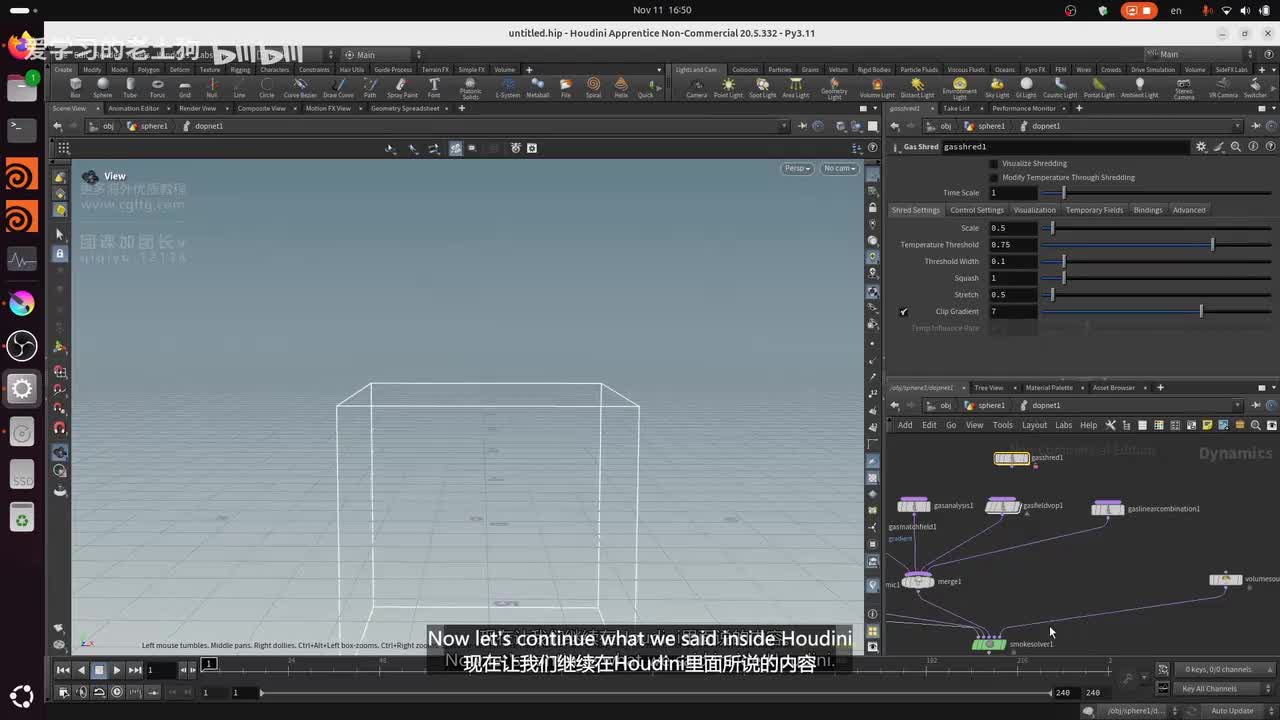
Task: Choose the Spray Paint shelf tool
Action: pyautogui.click(x=402, y=88)
